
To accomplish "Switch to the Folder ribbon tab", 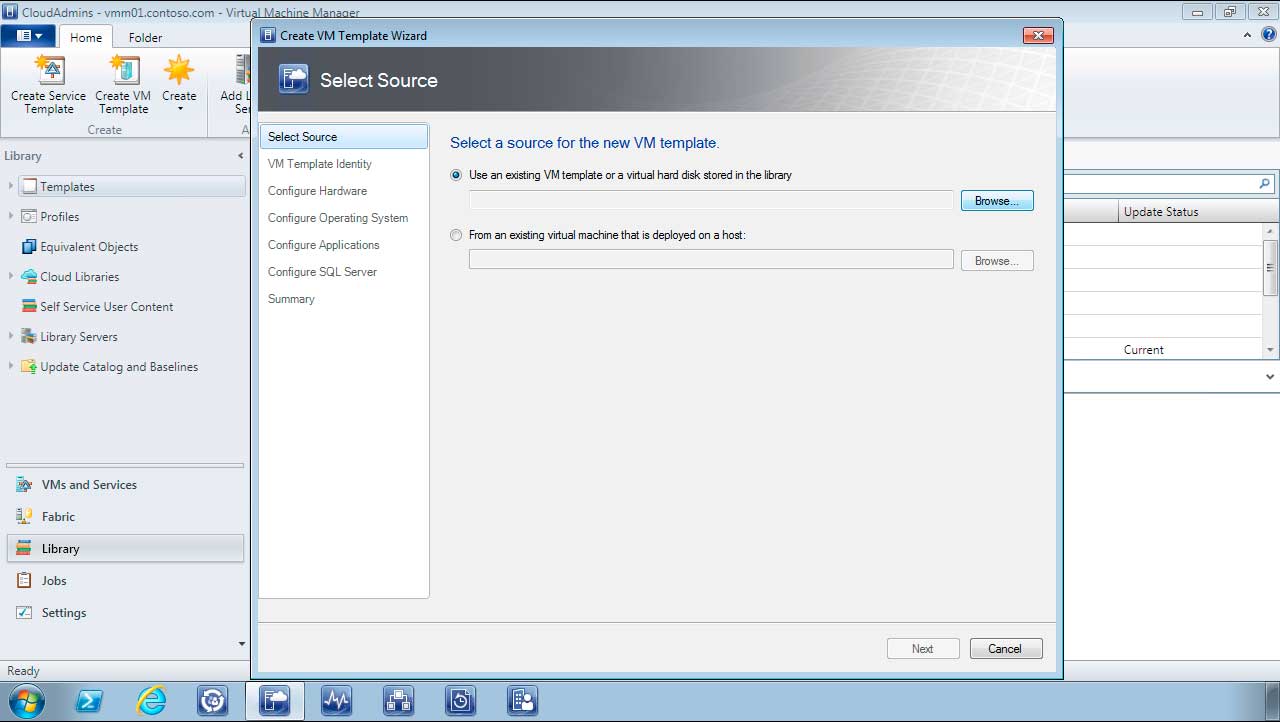I will pos(145,37).
